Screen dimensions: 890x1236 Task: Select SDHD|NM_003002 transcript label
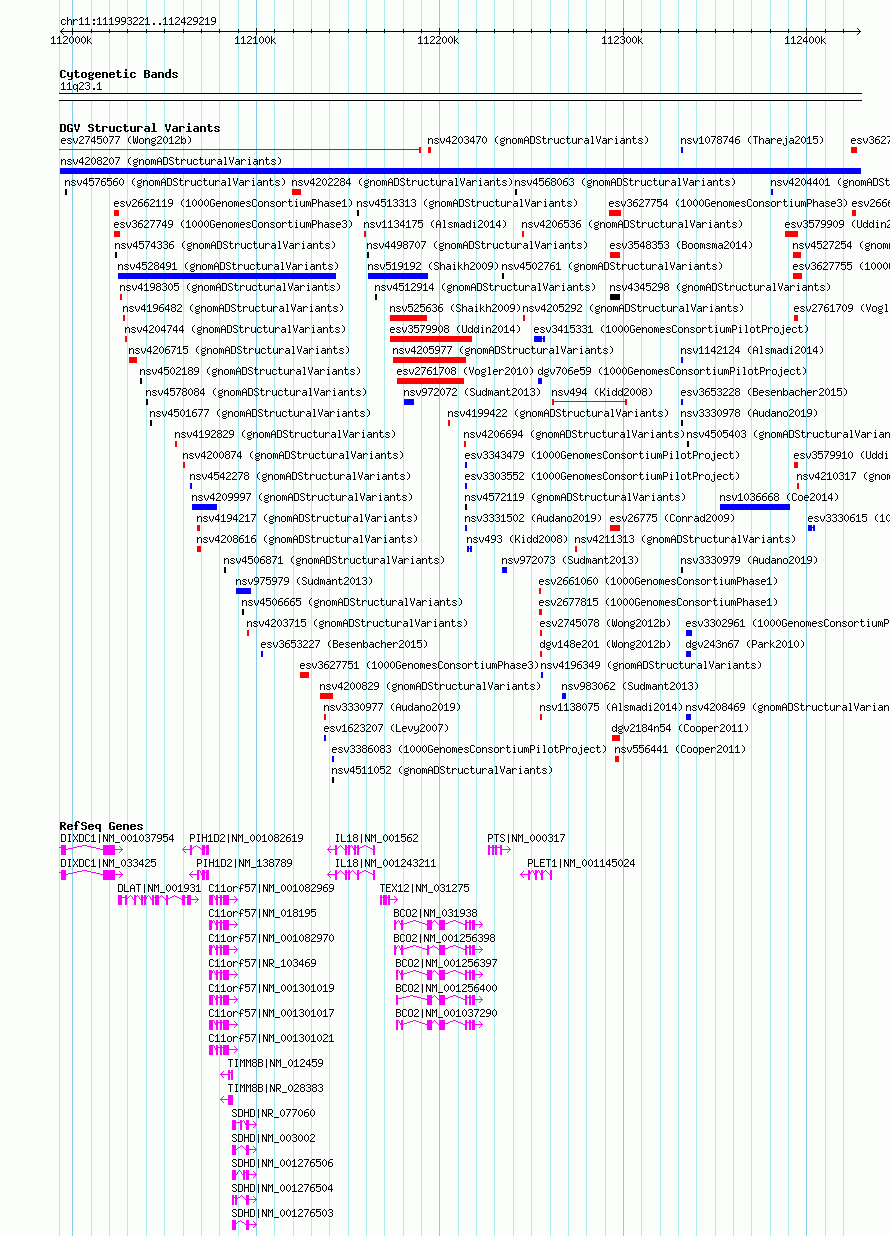click(274, 1138)
